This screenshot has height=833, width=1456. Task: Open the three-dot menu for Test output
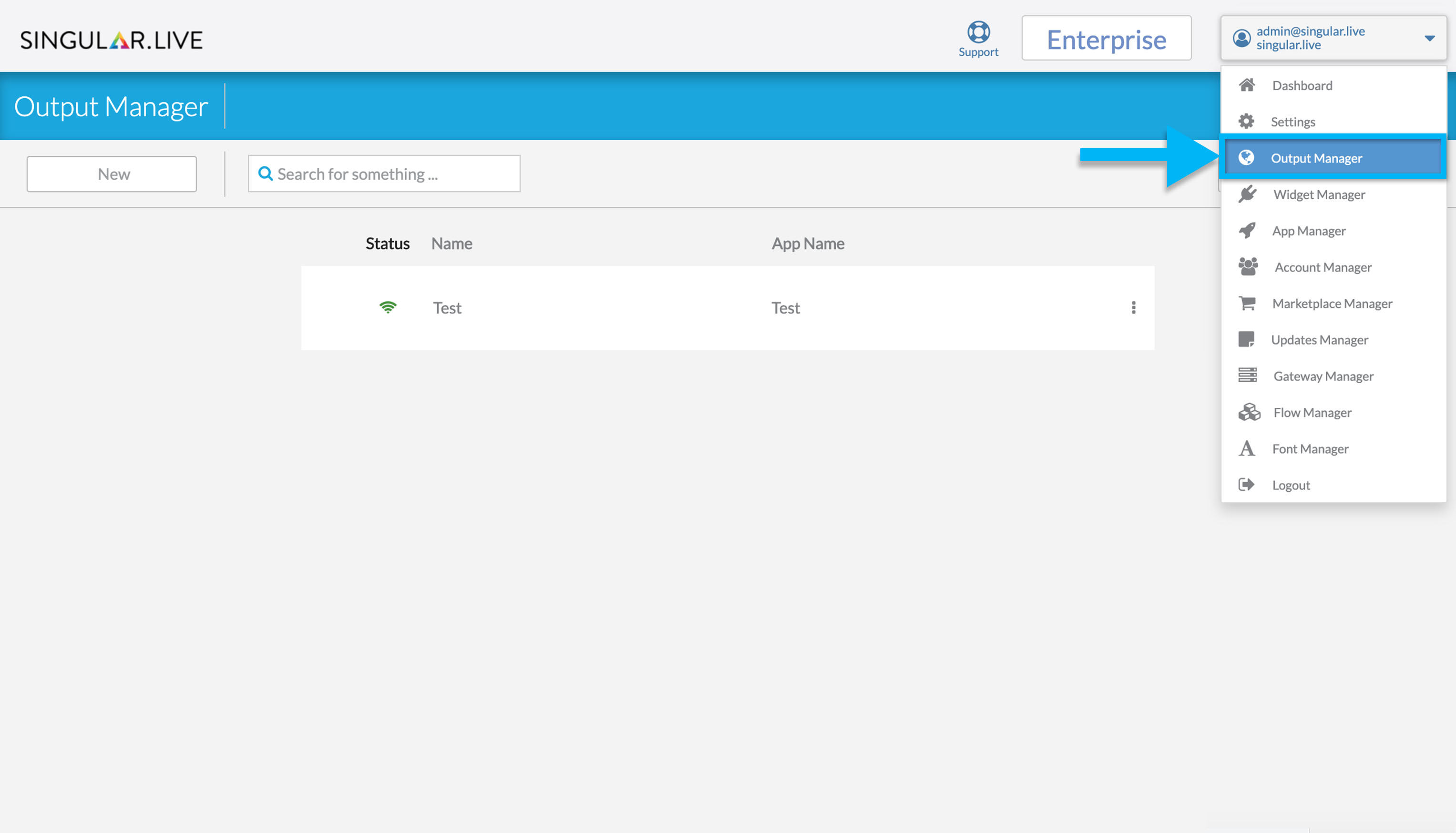[x=1133, y=308]
